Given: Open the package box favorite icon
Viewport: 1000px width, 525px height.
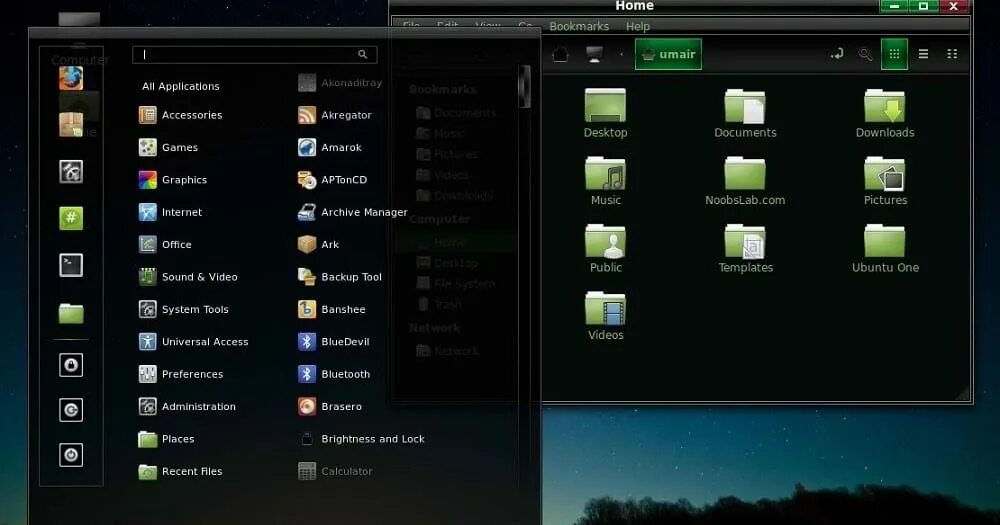Looking at the screenshot, I should [x=71, y=124].
